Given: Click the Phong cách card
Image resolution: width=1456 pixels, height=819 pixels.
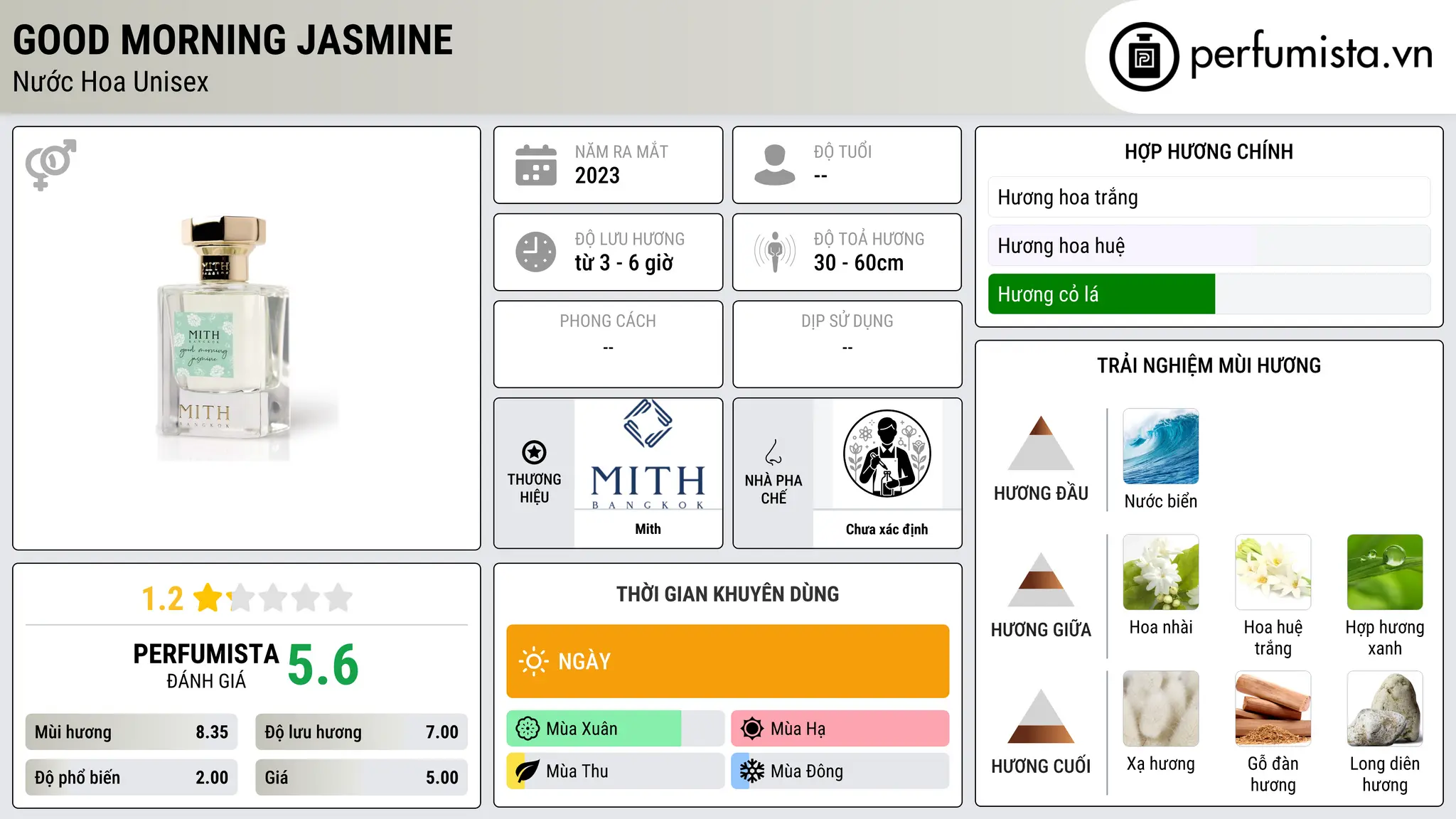Looking at the screenshot, I should point(608,344).
